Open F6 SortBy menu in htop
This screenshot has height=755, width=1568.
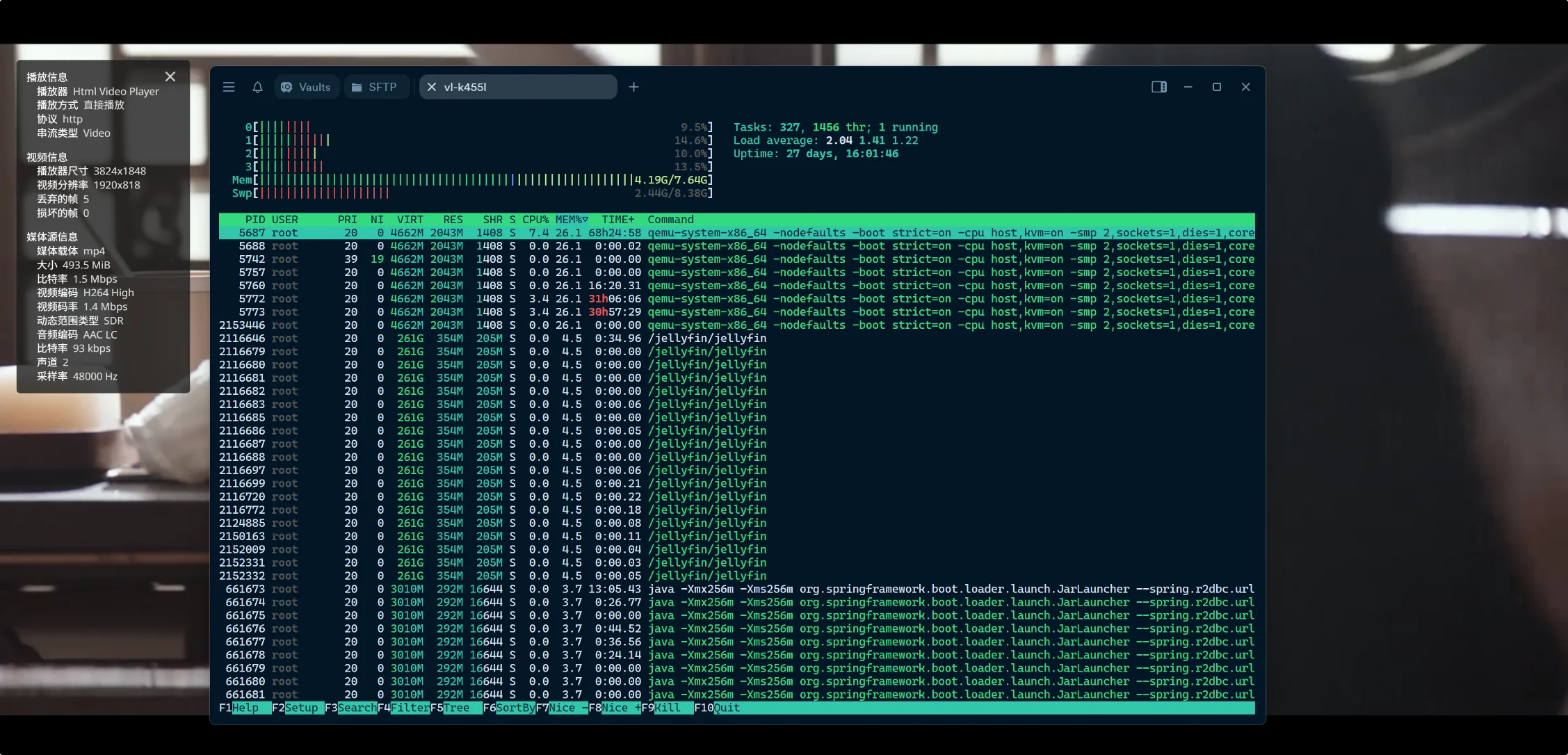pos(515,708)
